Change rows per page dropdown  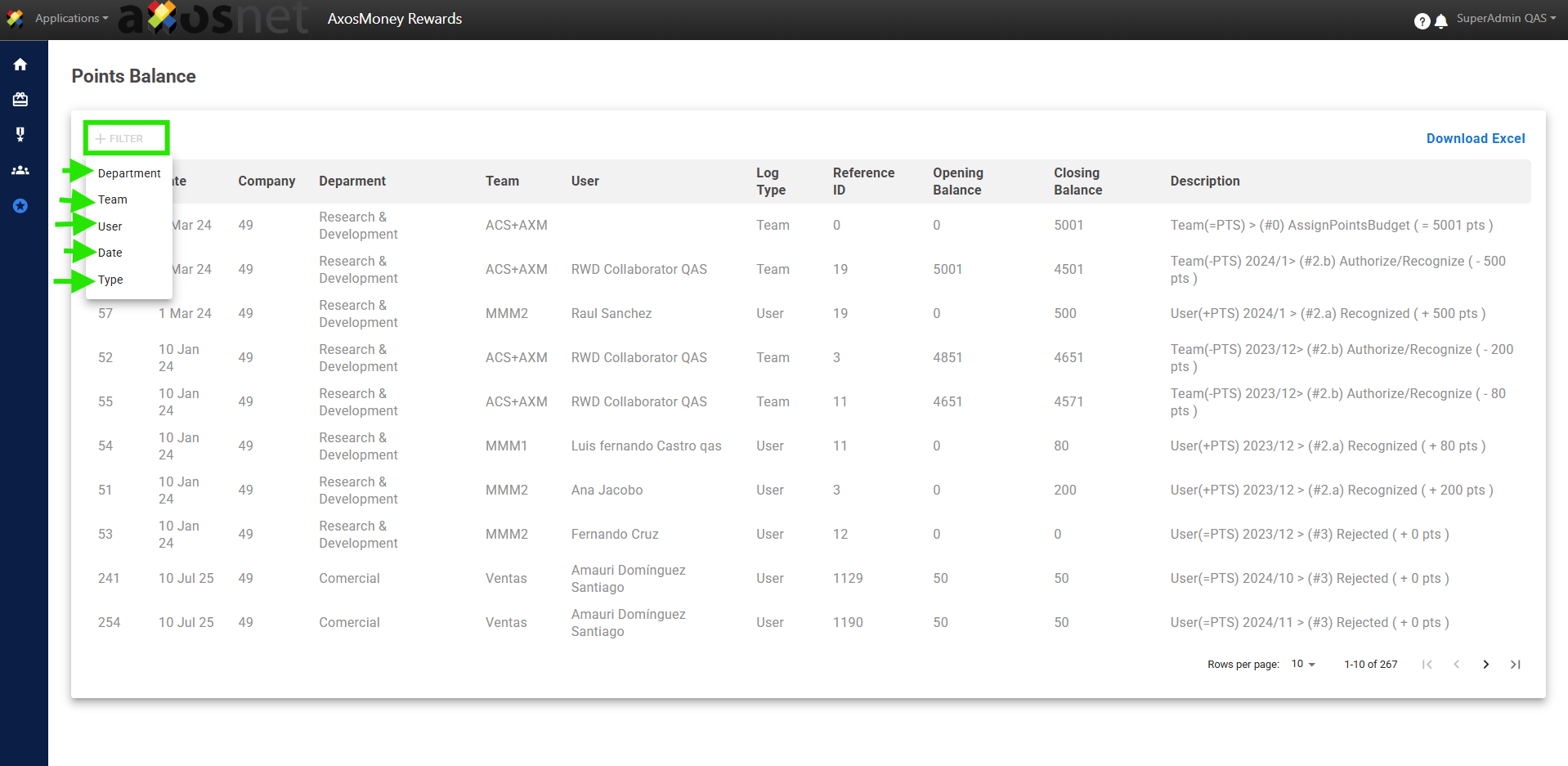1303,665
